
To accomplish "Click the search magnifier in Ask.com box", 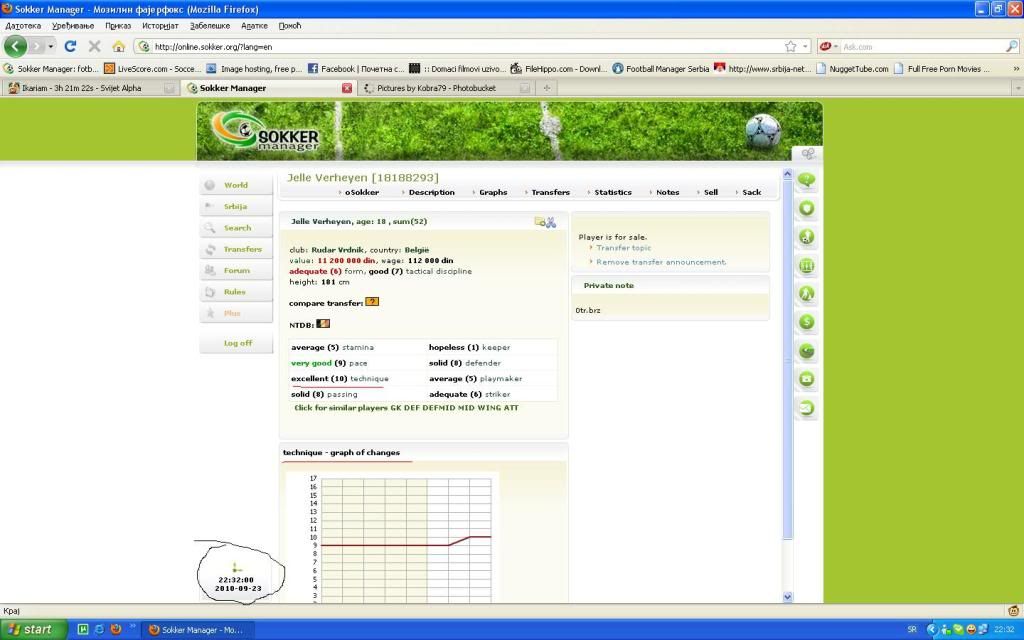I will [1011, 46].
